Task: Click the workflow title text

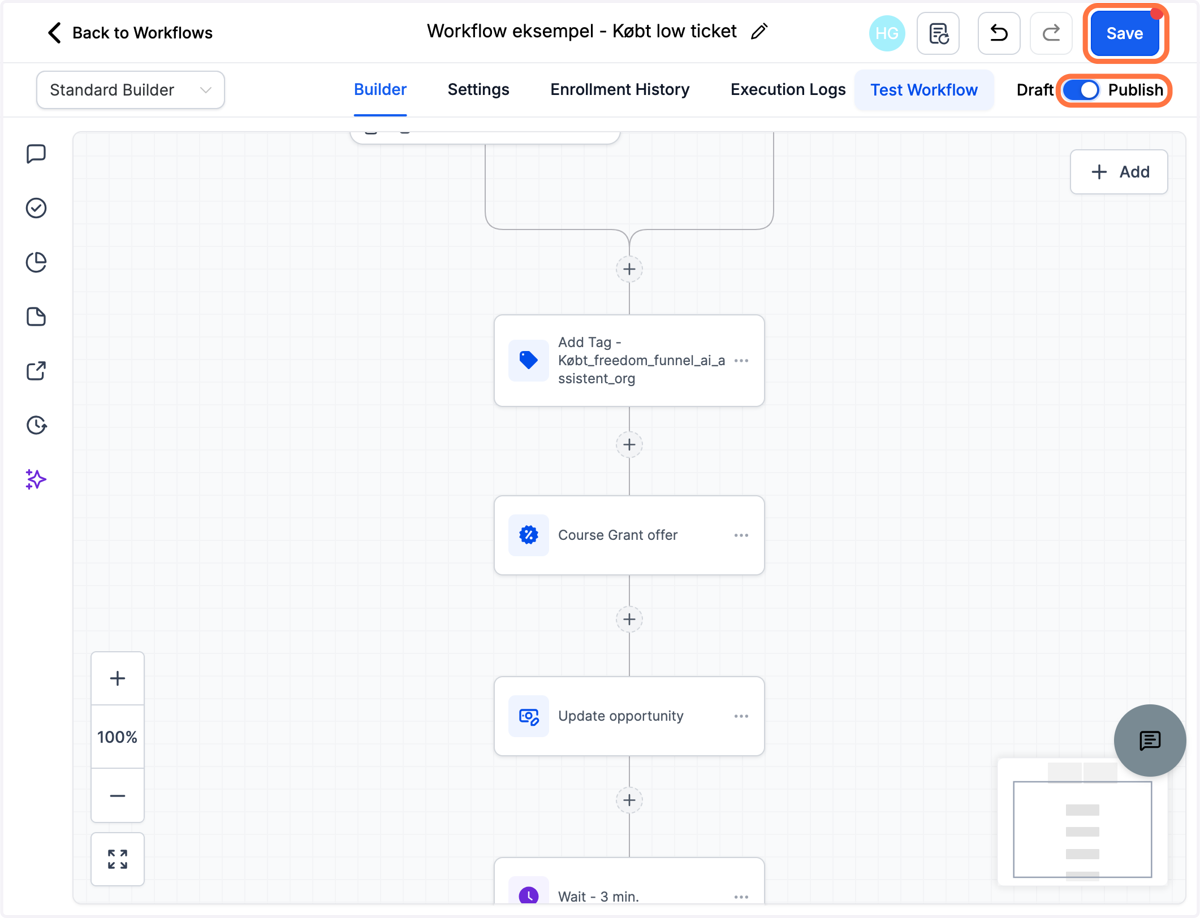Action: (x=582, y=32)
